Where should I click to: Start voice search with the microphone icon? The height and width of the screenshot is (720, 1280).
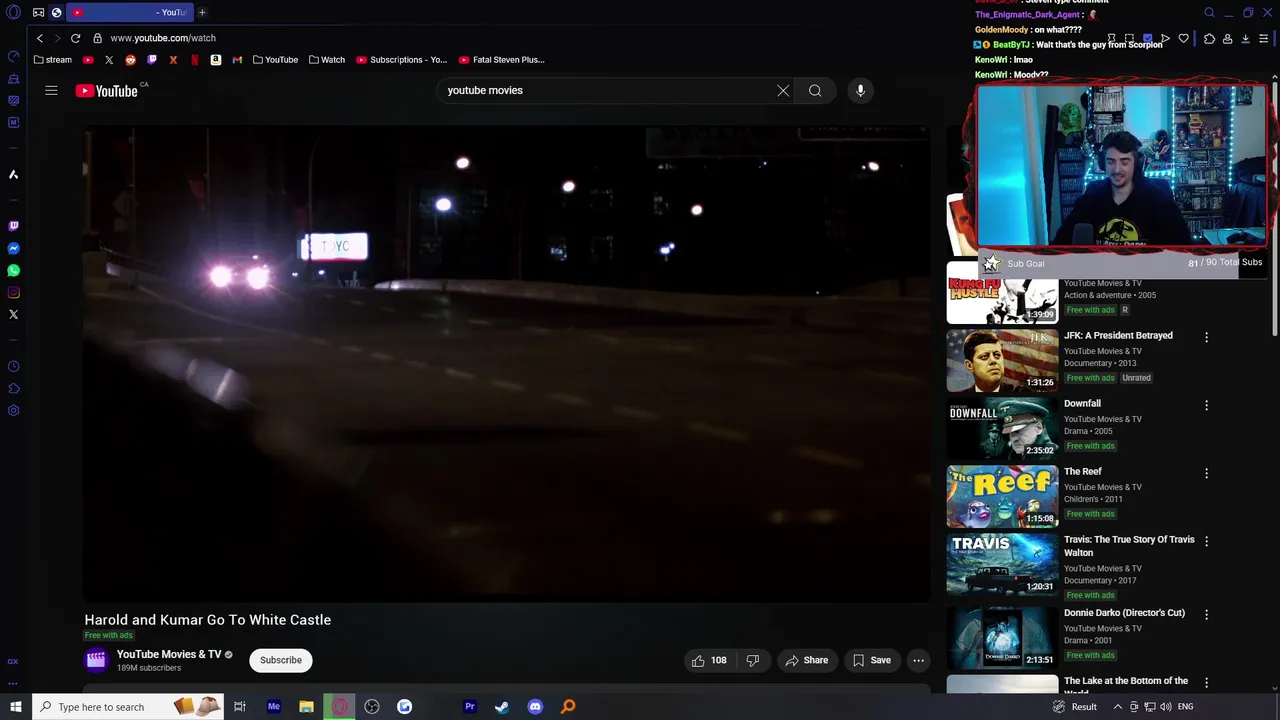click(860, 91)
